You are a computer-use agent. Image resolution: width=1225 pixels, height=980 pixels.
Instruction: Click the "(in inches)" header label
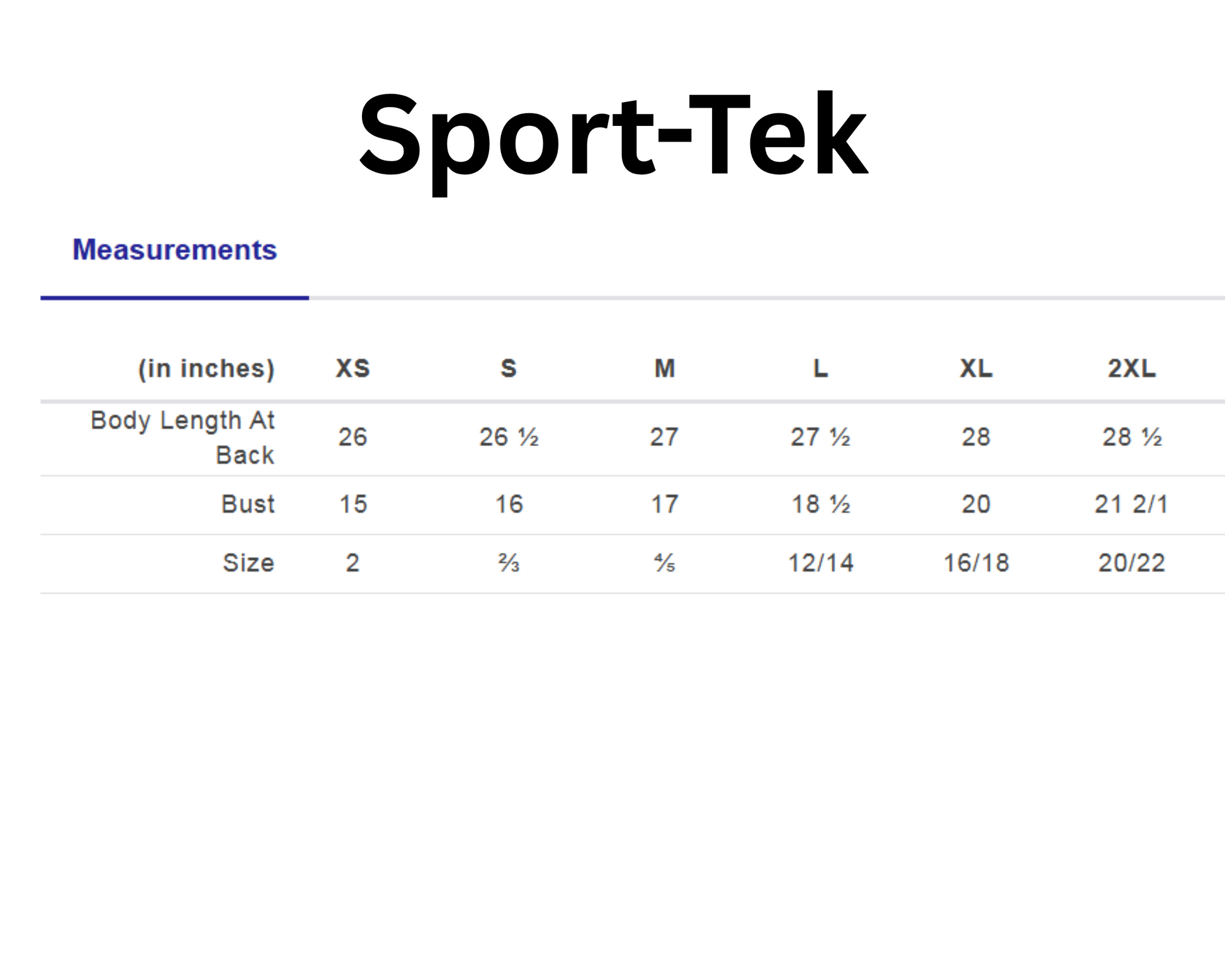coord(206,369)
